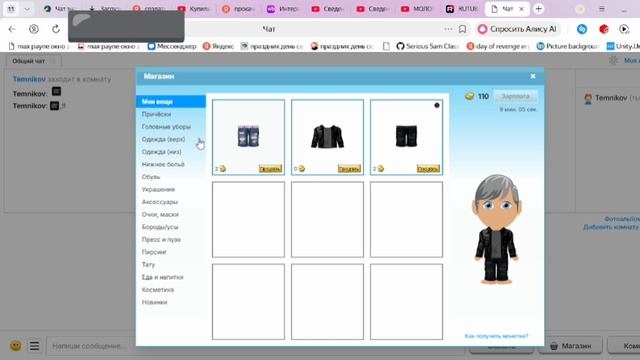The image size is (640, 360).
Task: Select the Головные уборы category
Action: (166, 127)
